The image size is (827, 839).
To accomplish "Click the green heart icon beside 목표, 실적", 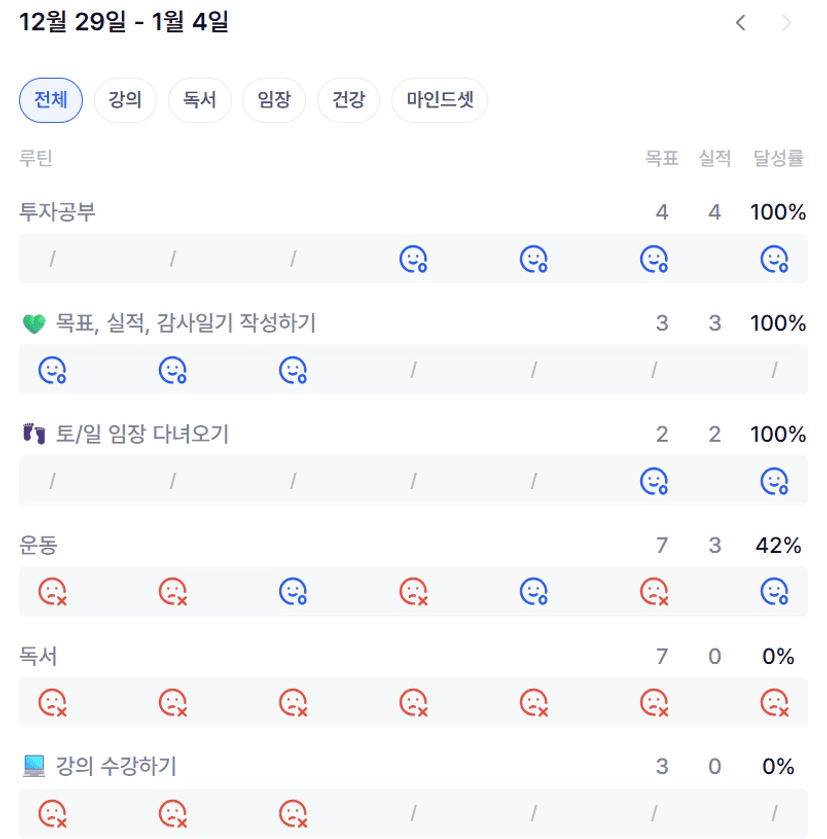I will tap(33, 323).
